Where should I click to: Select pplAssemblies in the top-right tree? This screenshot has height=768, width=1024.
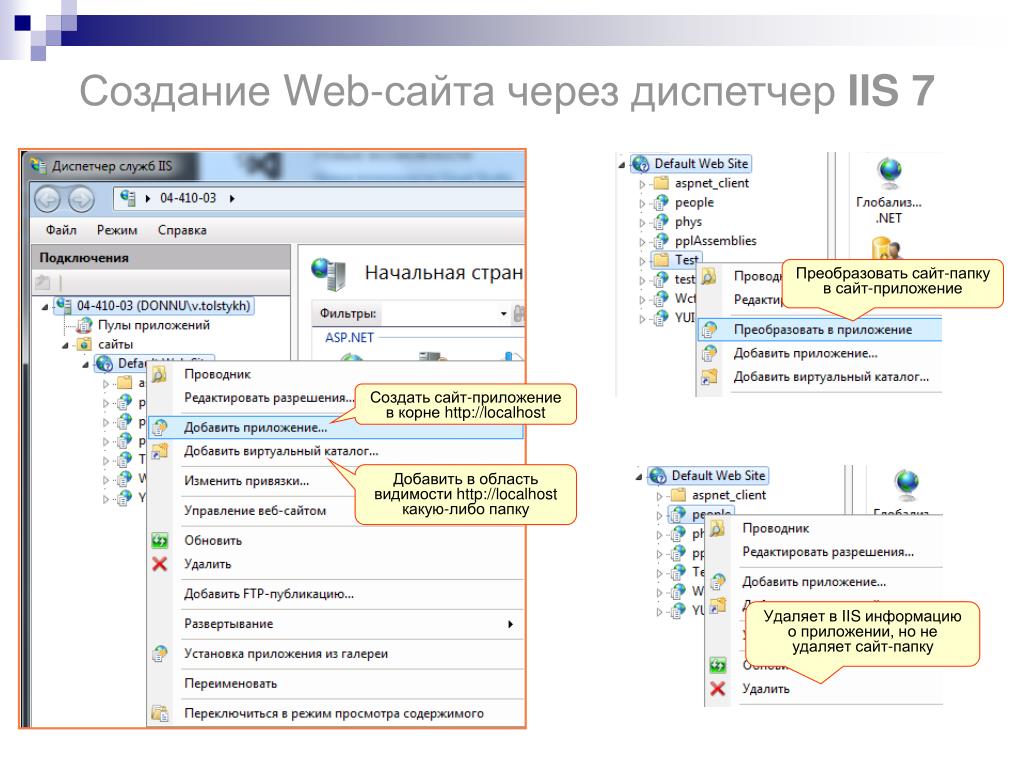pos(716,241)
